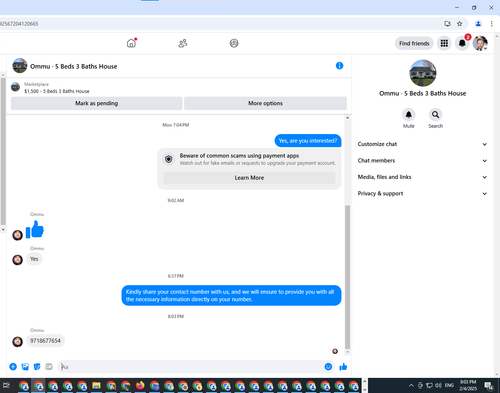This screenshot has width=500, height=393.
Task: Go to the Facebook Home icon
Action: pos(131,43)
